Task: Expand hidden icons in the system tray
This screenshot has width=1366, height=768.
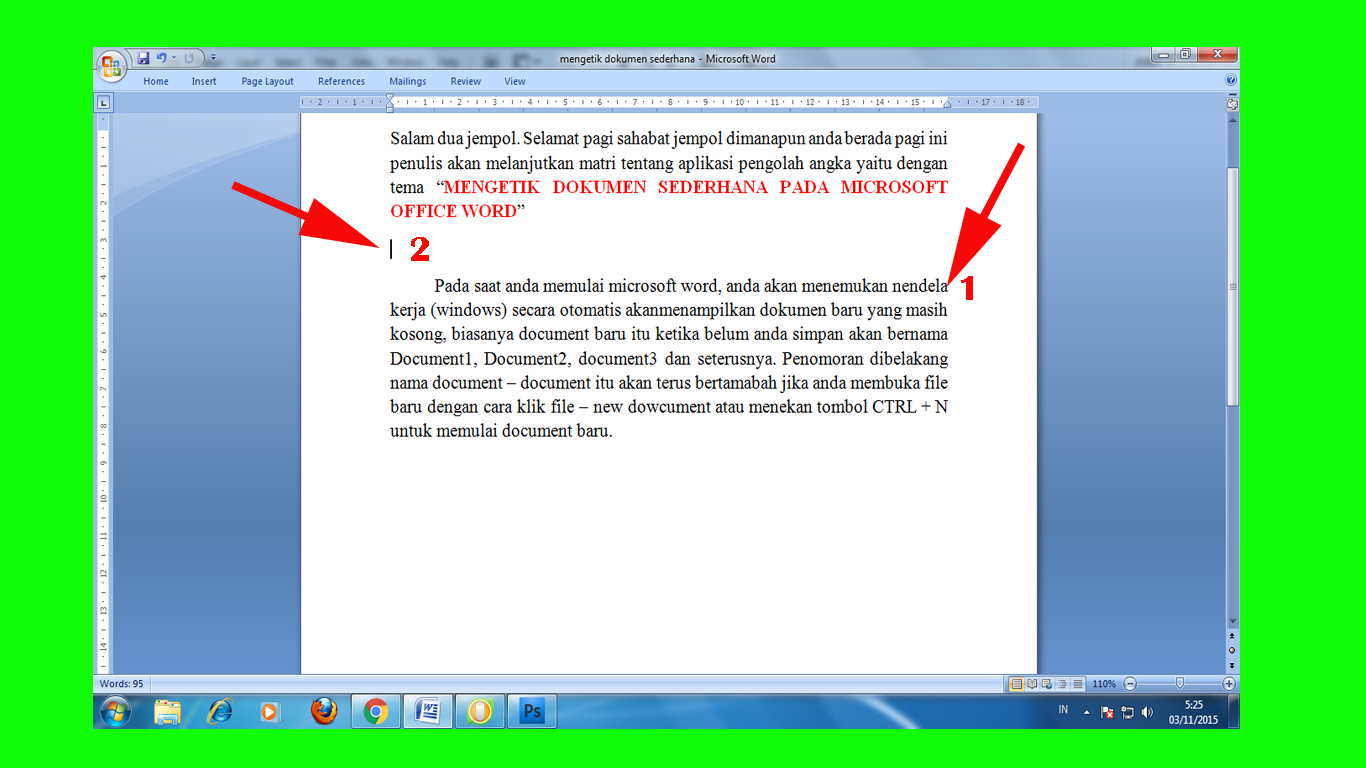Action: [x=1086, y=711]
